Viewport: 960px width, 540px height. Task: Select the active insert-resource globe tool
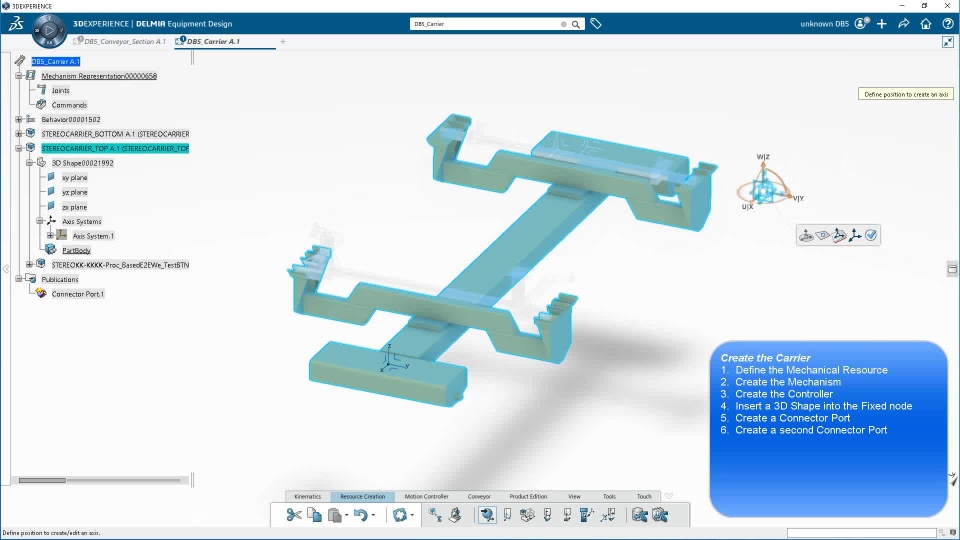[487, 515]
